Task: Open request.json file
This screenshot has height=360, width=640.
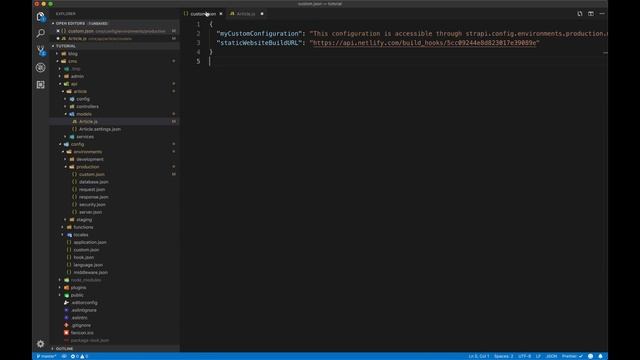Action: (92, 189)
